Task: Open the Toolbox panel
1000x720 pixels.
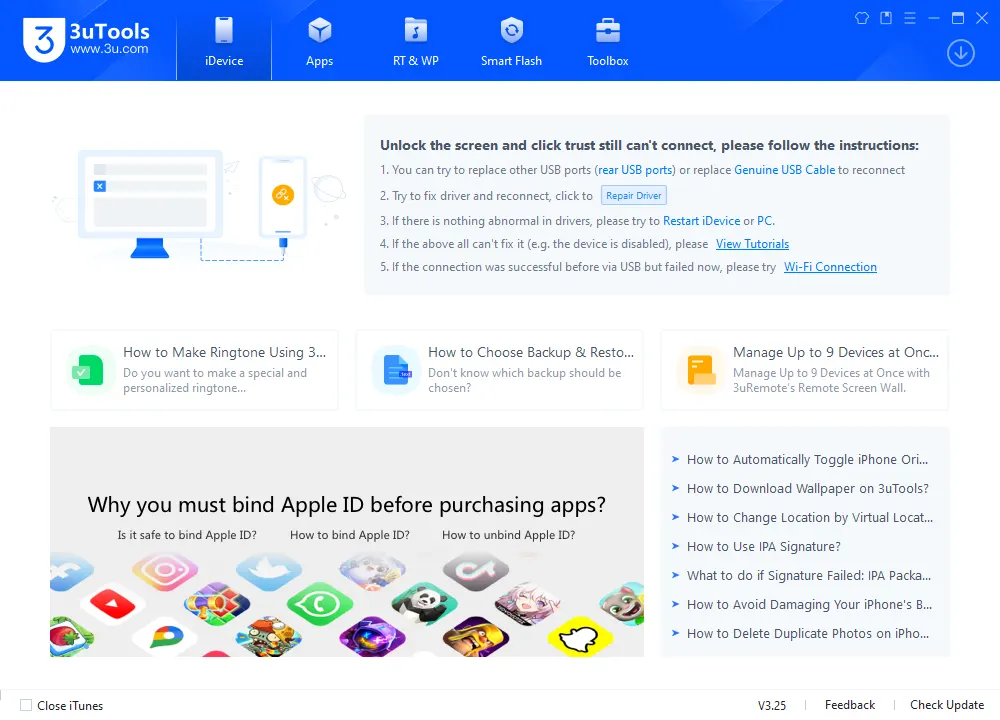Action: [606, 40]
